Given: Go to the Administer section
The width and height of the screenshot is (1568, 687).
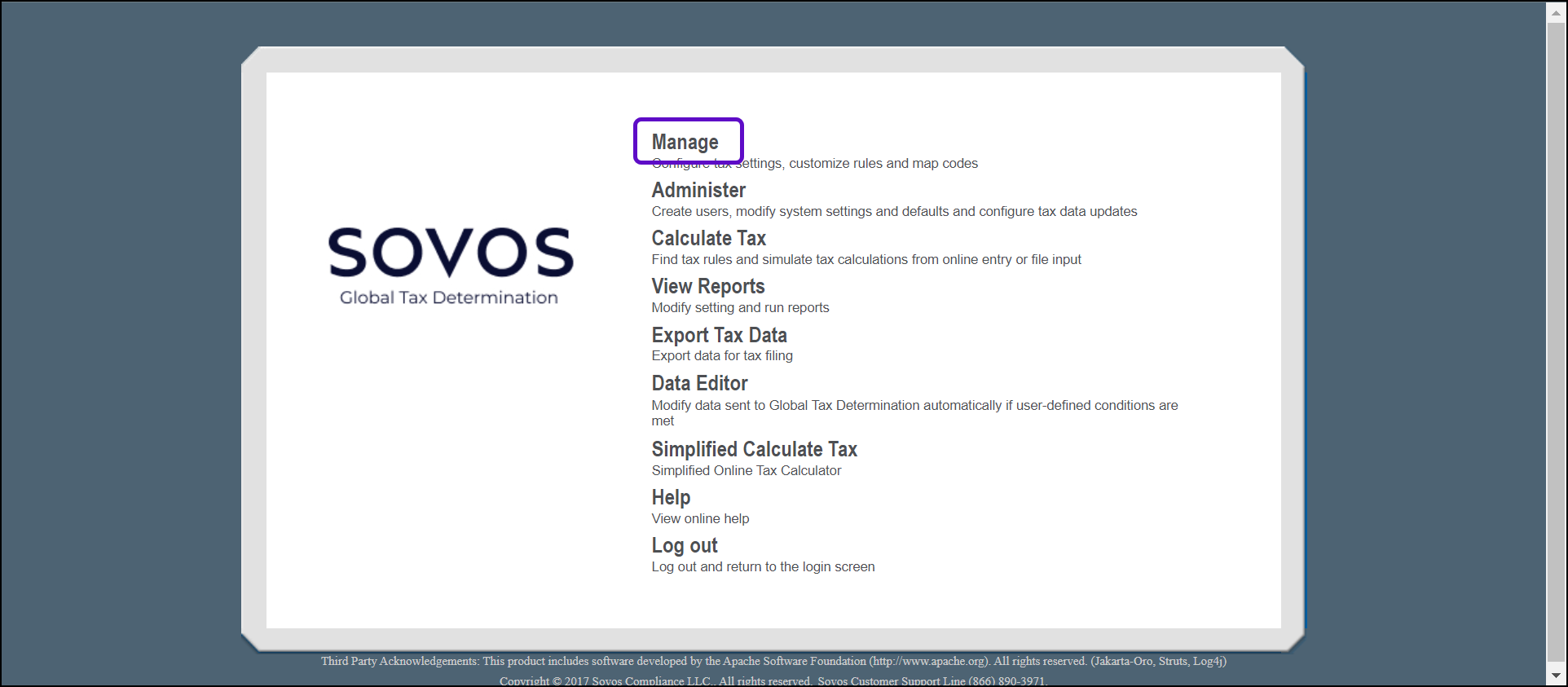Looking at the screenshot, I should (698, 191).
